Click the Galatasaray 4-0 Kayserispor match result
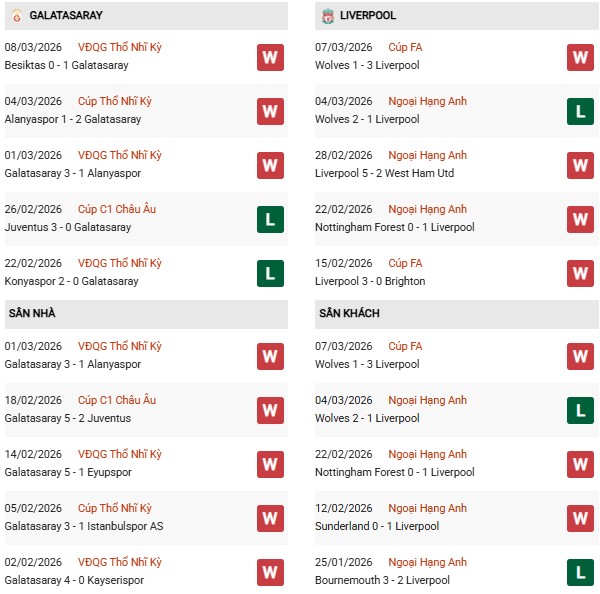Screen dimensions: 600x594 point(72,580)
